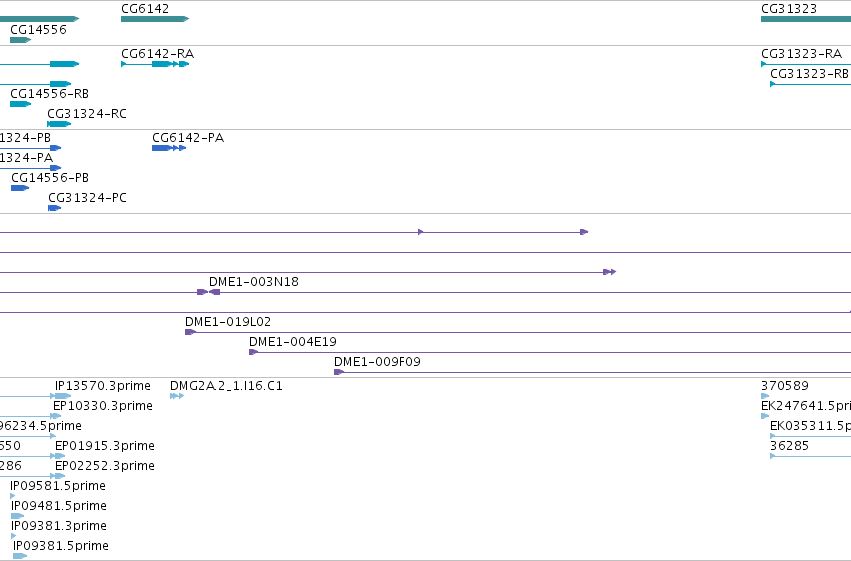851x561 pixels.
Task: Click the IP09481.5prime EST label
Action: tap(59, 506)
